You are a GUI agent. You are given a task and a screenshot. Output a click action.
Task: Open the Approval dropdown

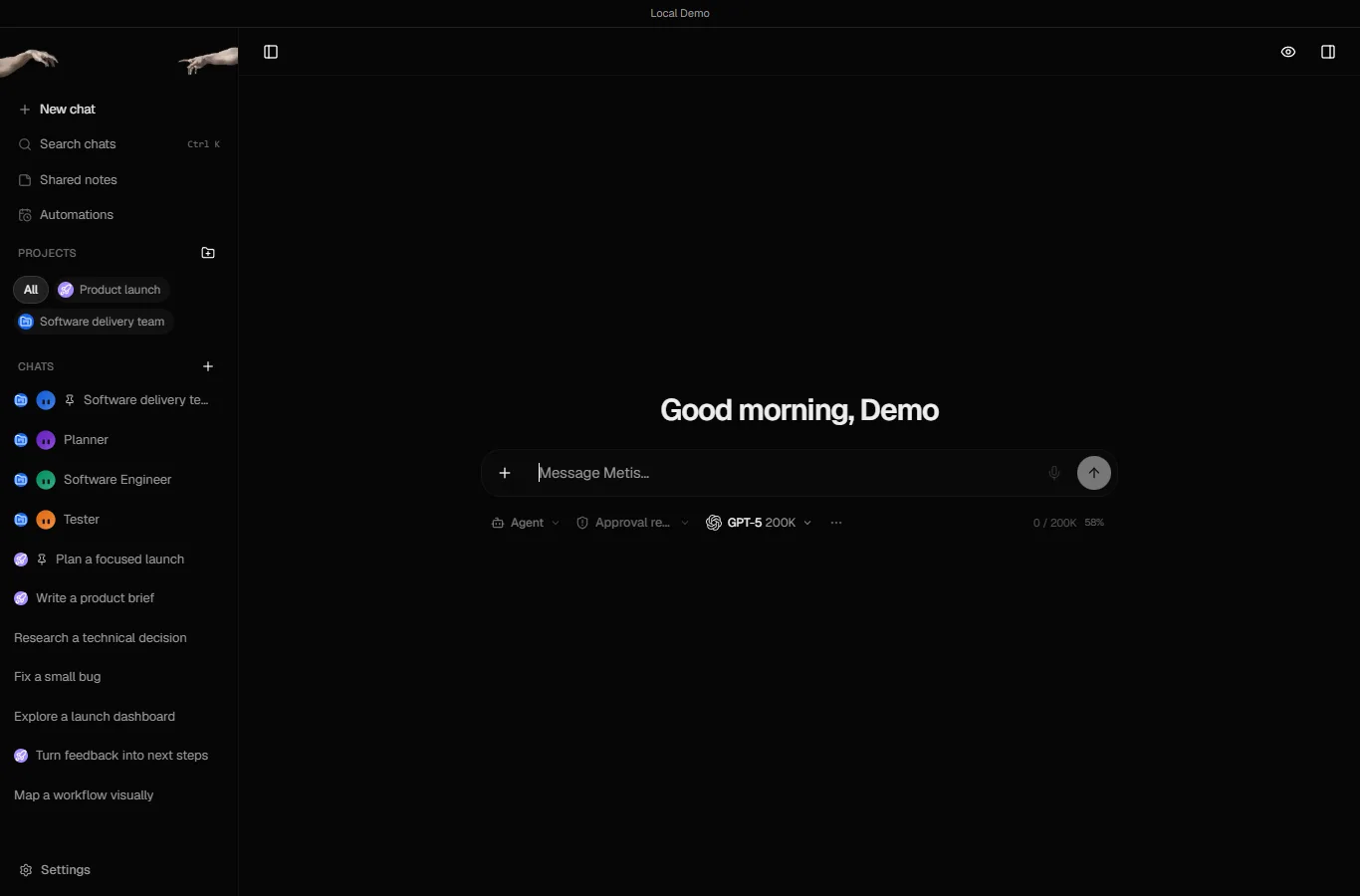coord(632,523)
